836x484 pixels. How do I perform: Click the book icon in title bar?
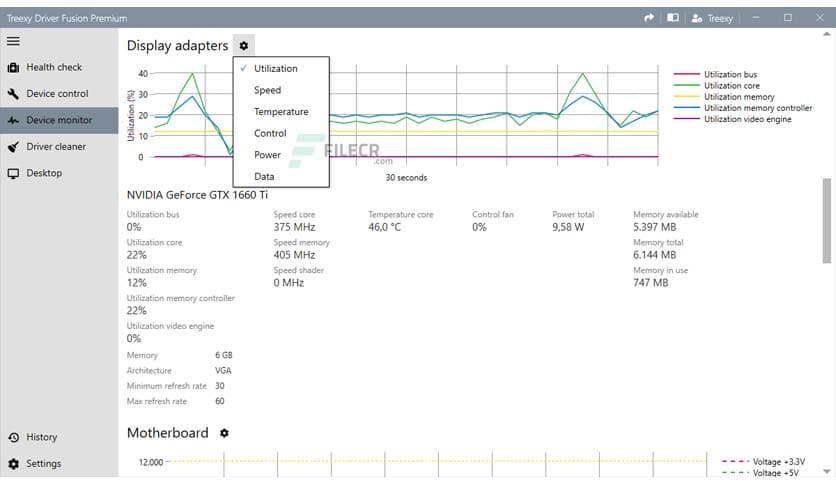(x=673, y=18)
